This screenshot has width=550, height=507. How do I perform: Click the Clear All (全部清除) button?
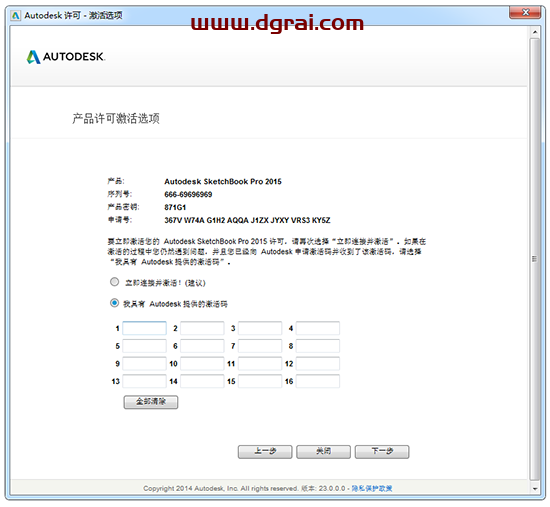pyautogui.click(x=151, y=402)
